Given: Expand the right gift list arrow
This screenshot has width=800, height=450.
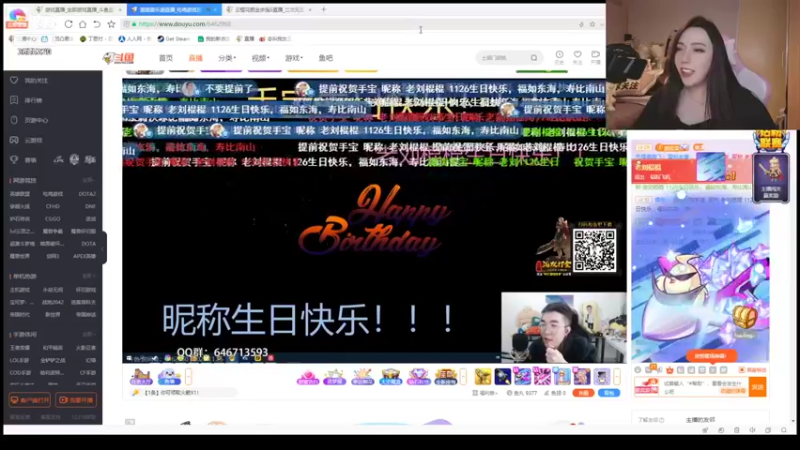Looking at the screenshot, I should [617, 377].
